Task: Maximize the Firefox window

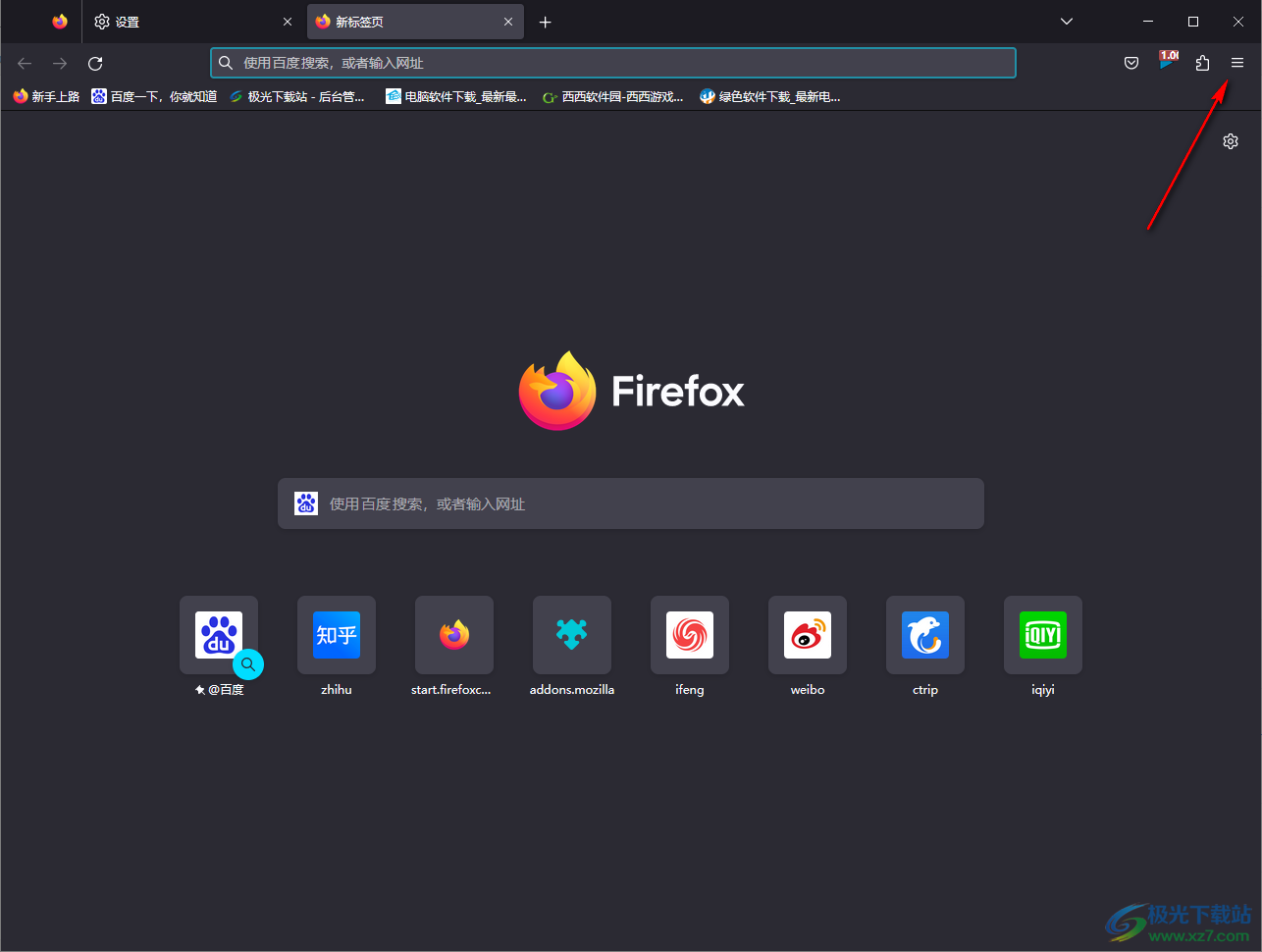Action: pos(1193,22)
